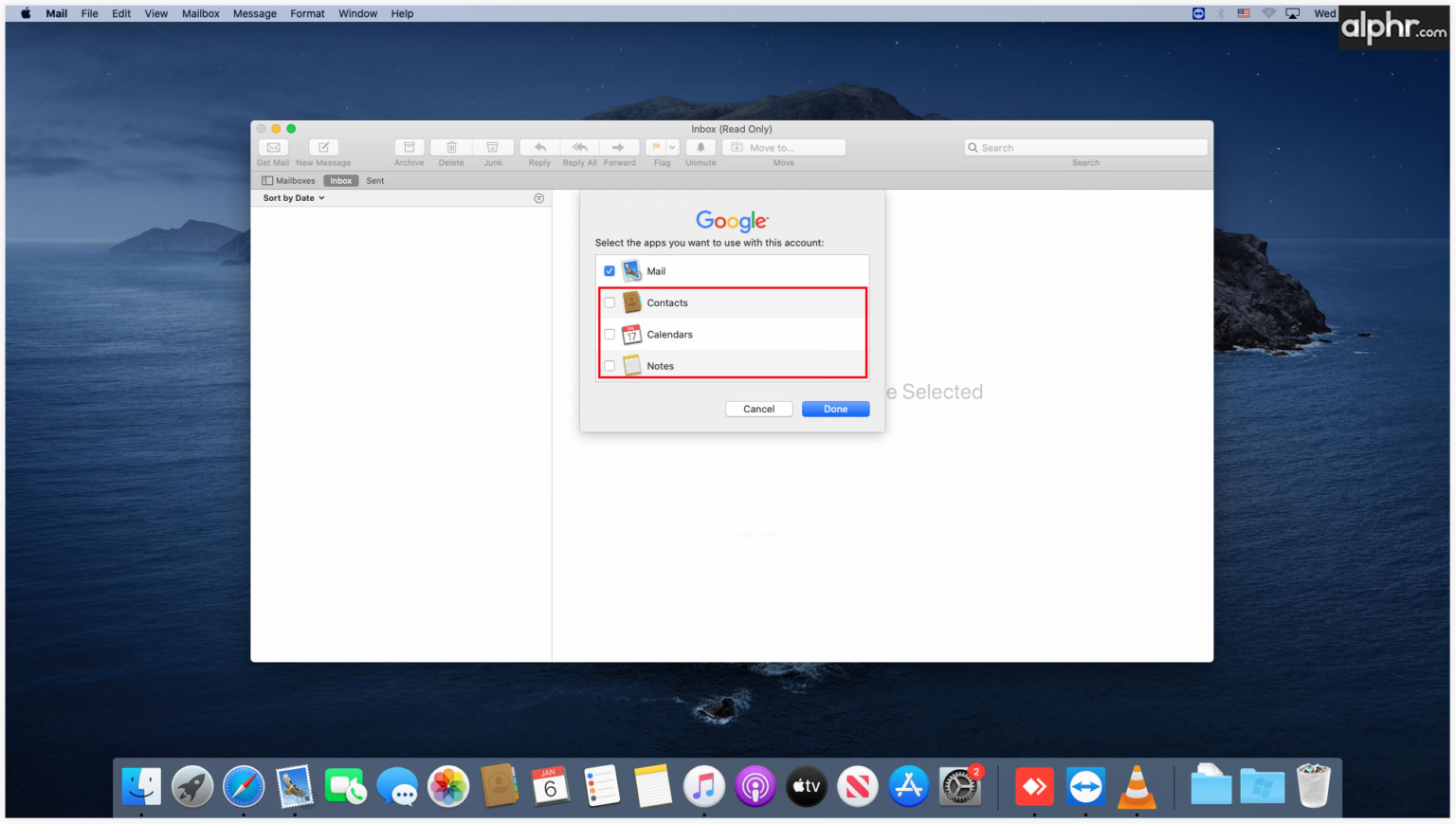Screen dimensions: 1456x824
Task: Unmute the conversation with the bell icon
Action: [700, 147]
